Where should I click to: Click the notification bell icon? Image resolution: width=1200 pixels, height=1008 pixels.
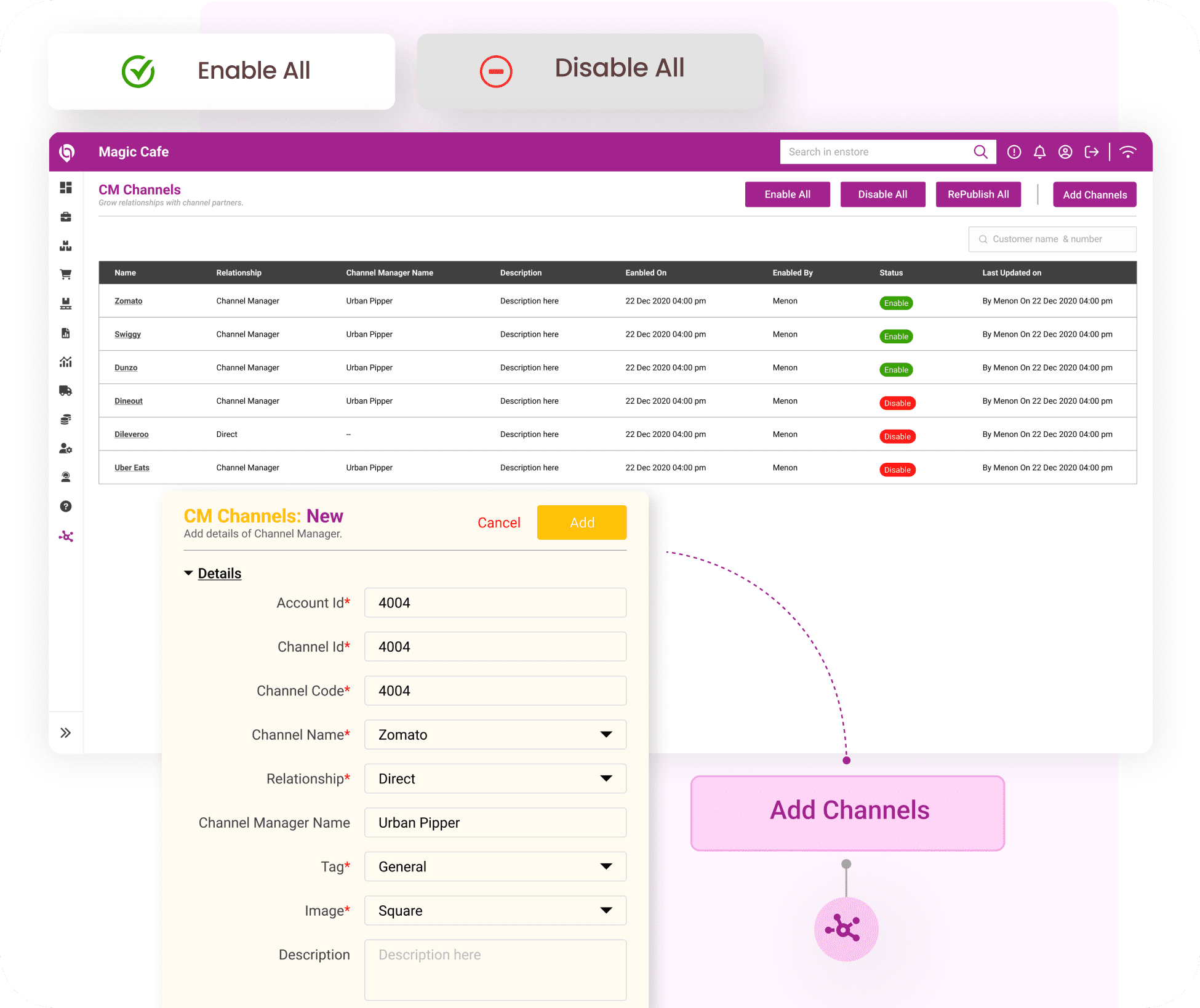[x=1039, y=152]
